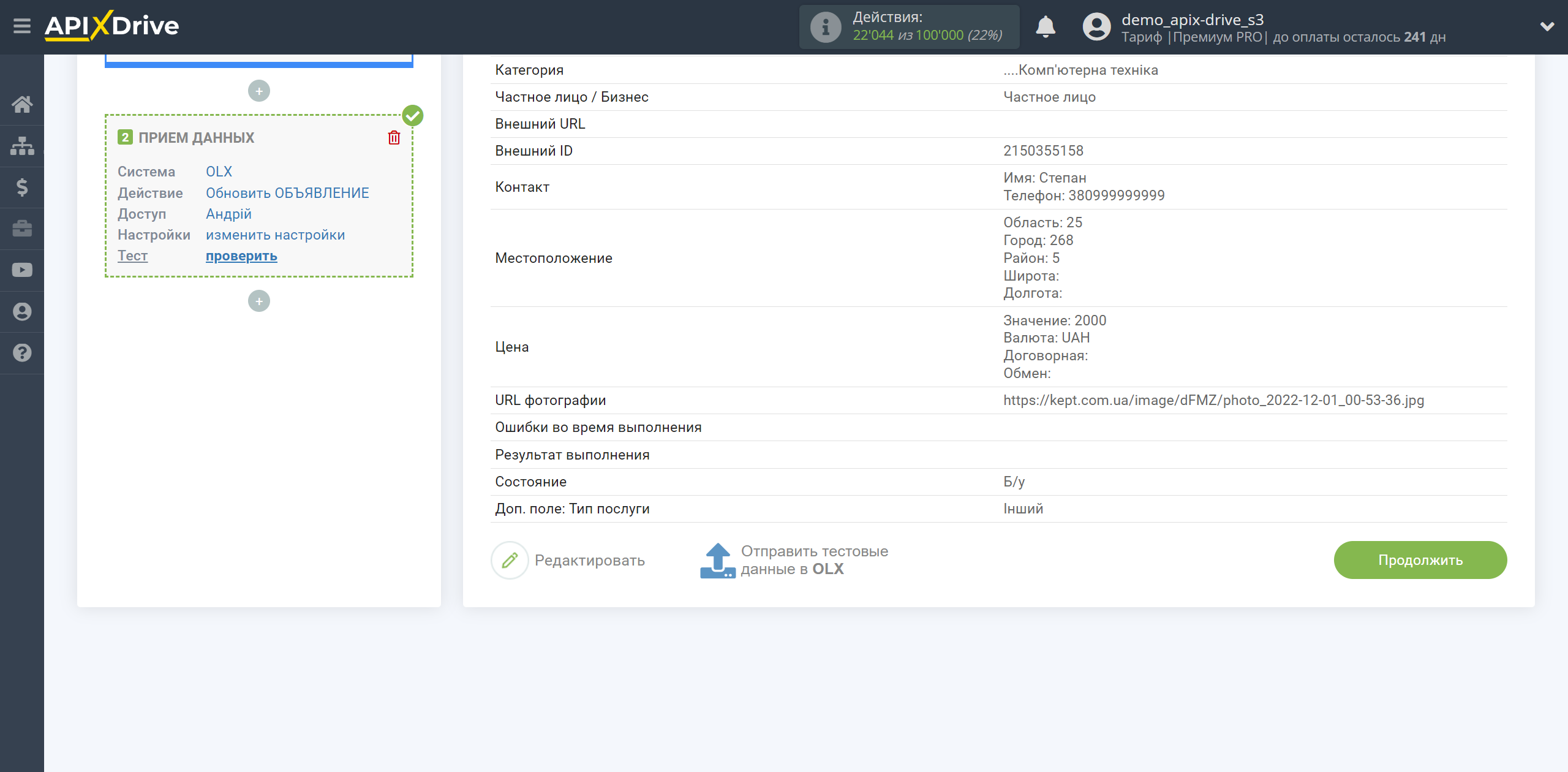Click the Состояние value Б/у
Image resolution: width=1568 pixels, height=772 pixels.
click(x=1014, y=482)
